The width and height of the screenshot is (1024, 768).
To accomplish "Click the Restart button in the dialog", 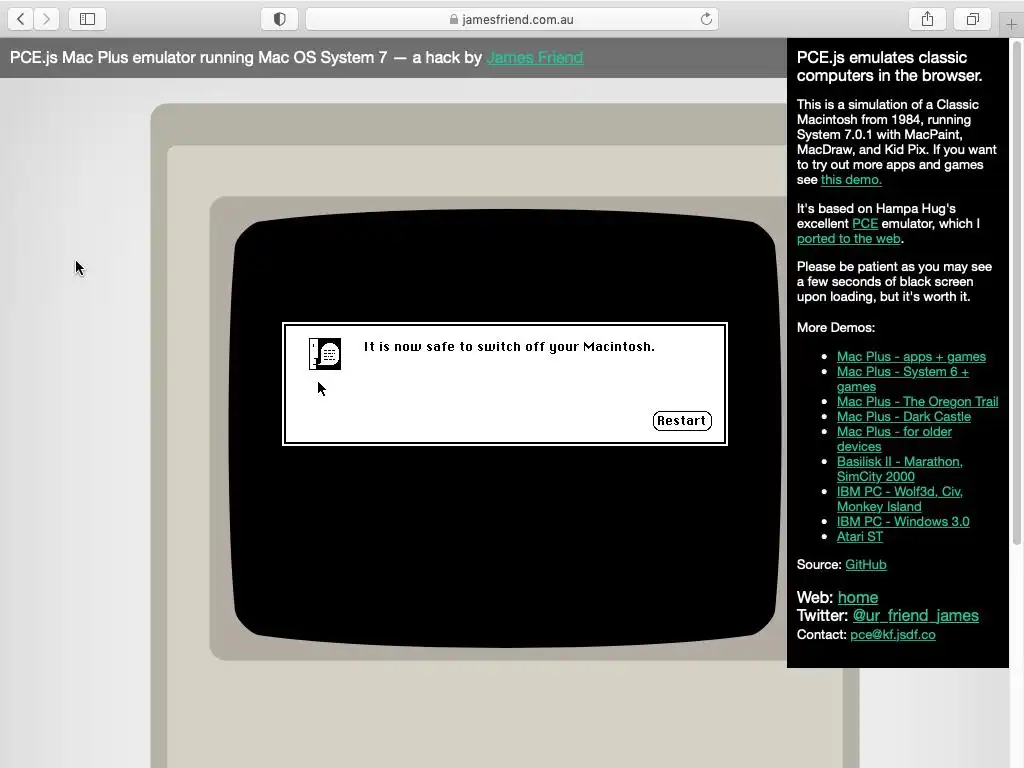I will pos(682,421).
